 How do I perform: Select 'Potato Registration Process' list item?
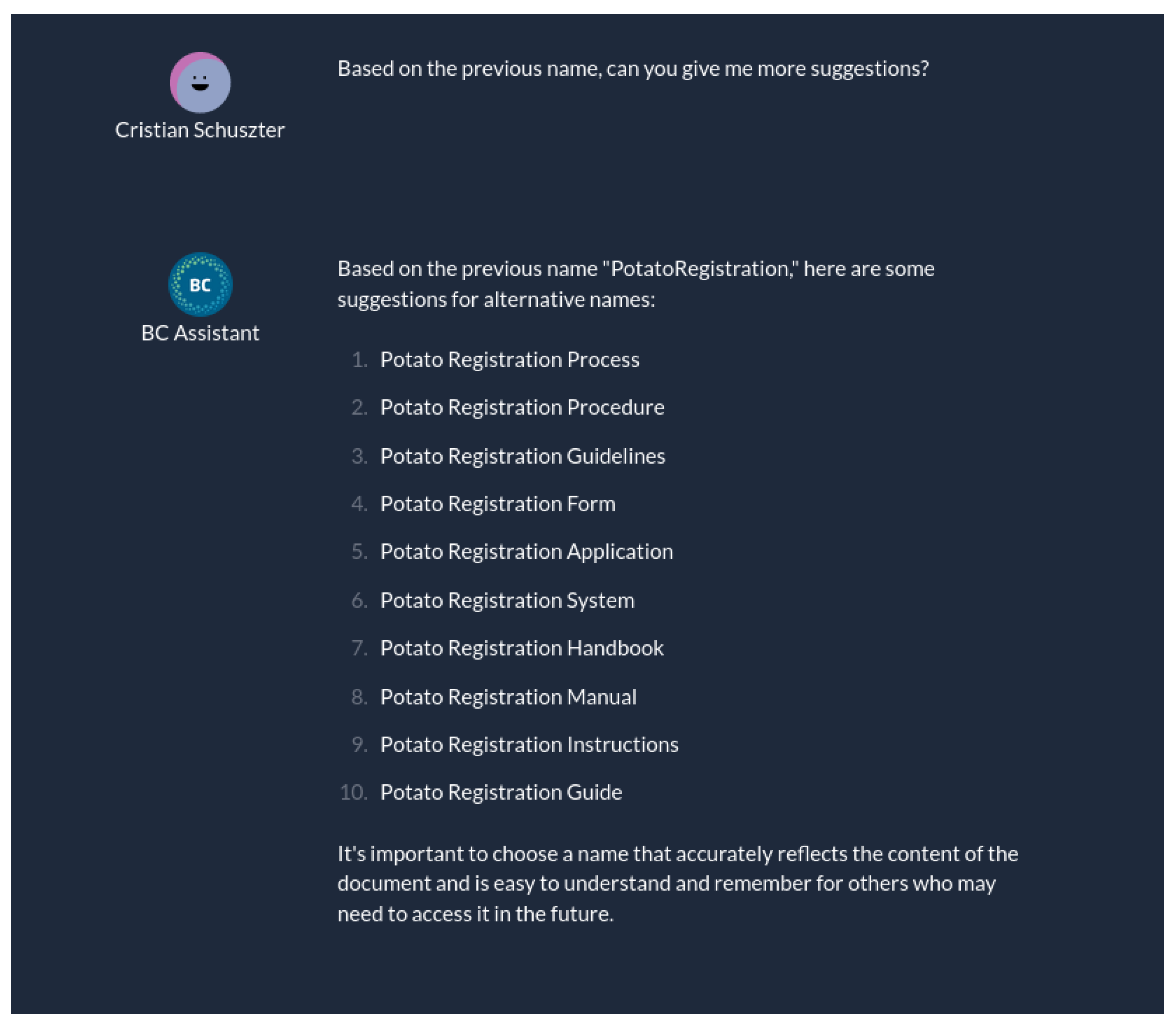tap(509, 360)
